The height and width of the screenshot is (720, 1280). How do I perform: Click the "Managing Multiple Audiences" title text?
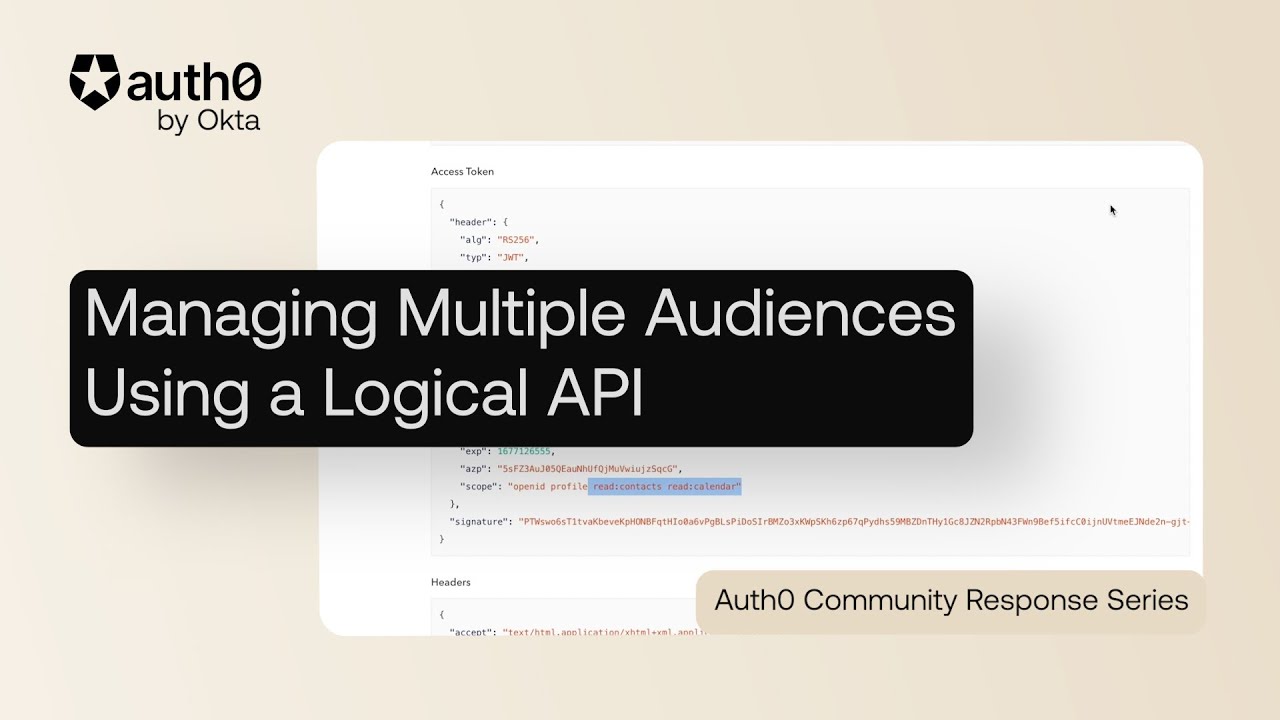tap(520, 315)
